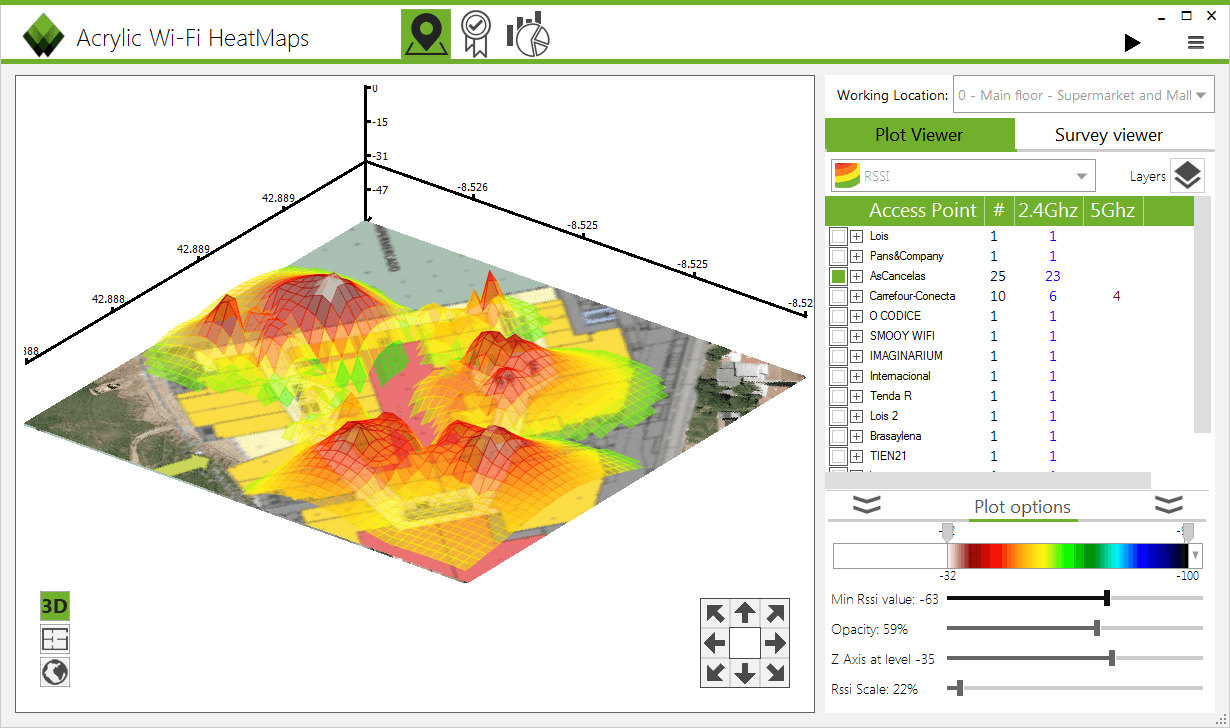Open the Working Location dropdown
The image size is (1230, 728).
tap(1084, 95)
